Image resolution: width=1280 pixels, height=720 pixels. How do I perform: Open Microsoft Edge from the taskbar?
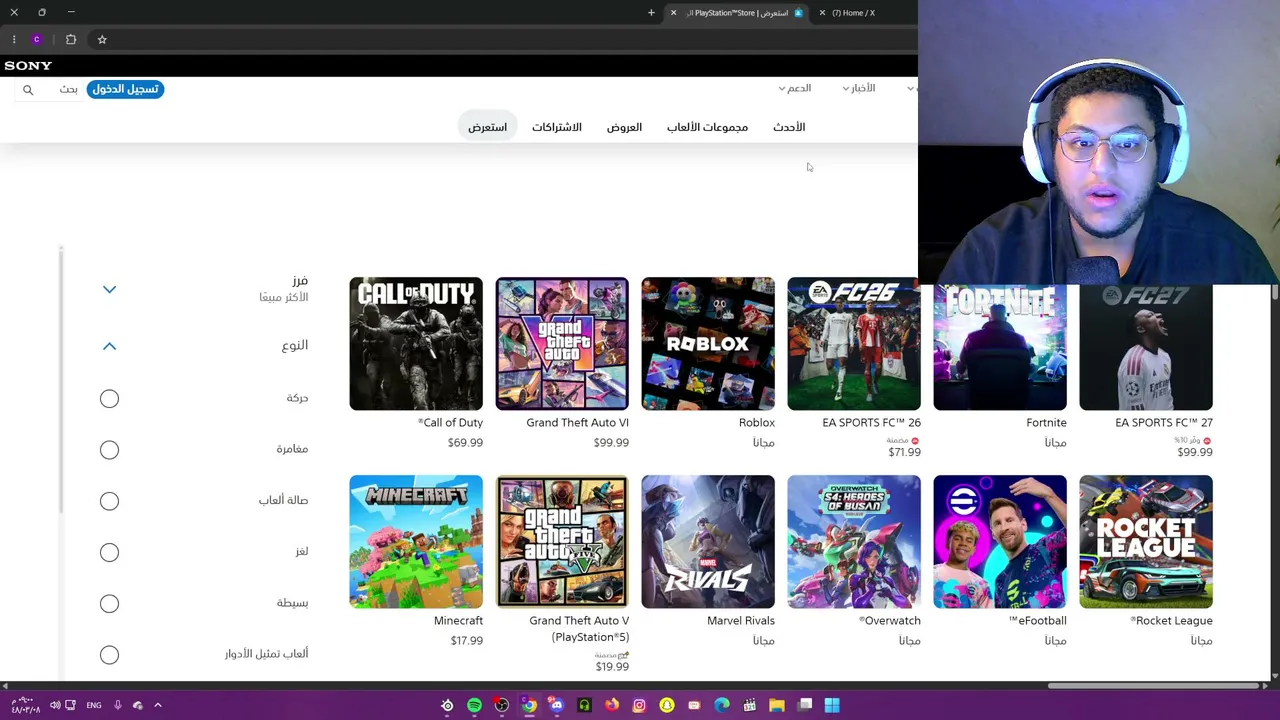tap(722, 705)
